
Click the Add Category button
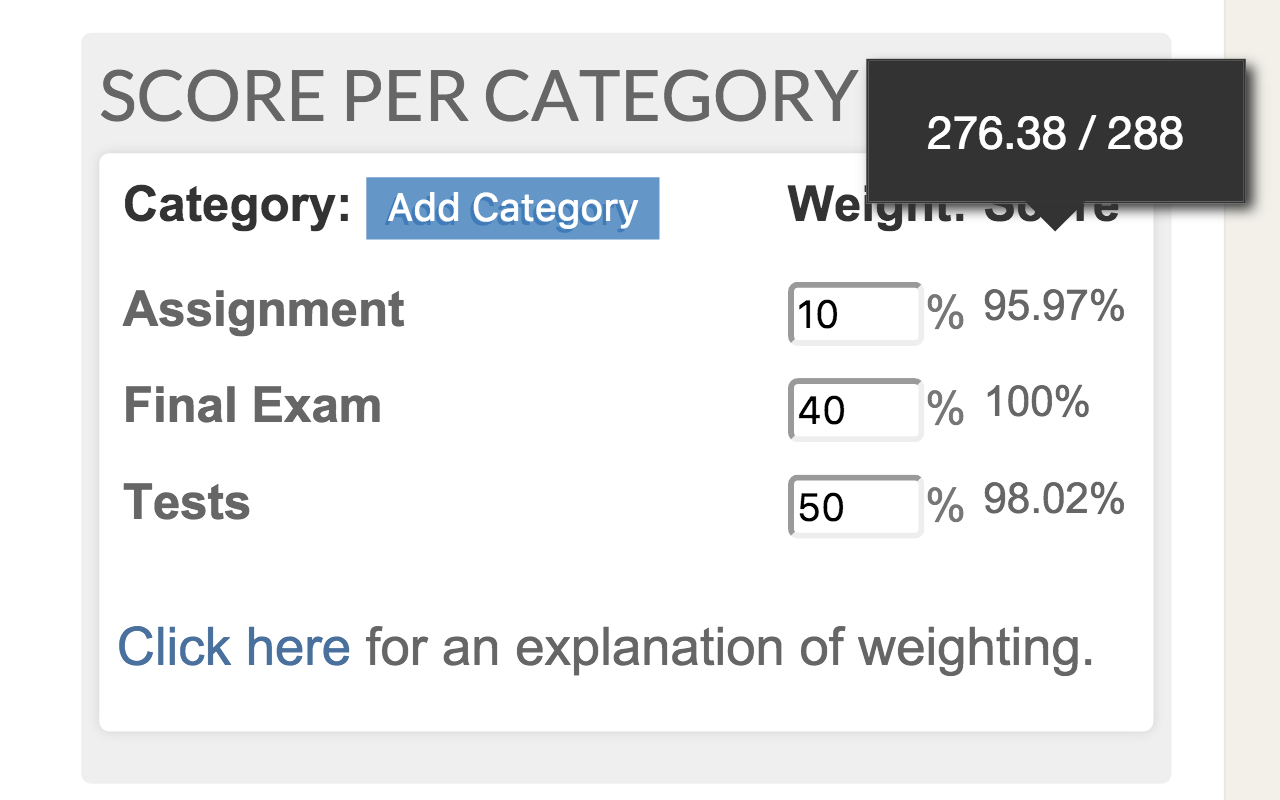(x=512, y=208)
